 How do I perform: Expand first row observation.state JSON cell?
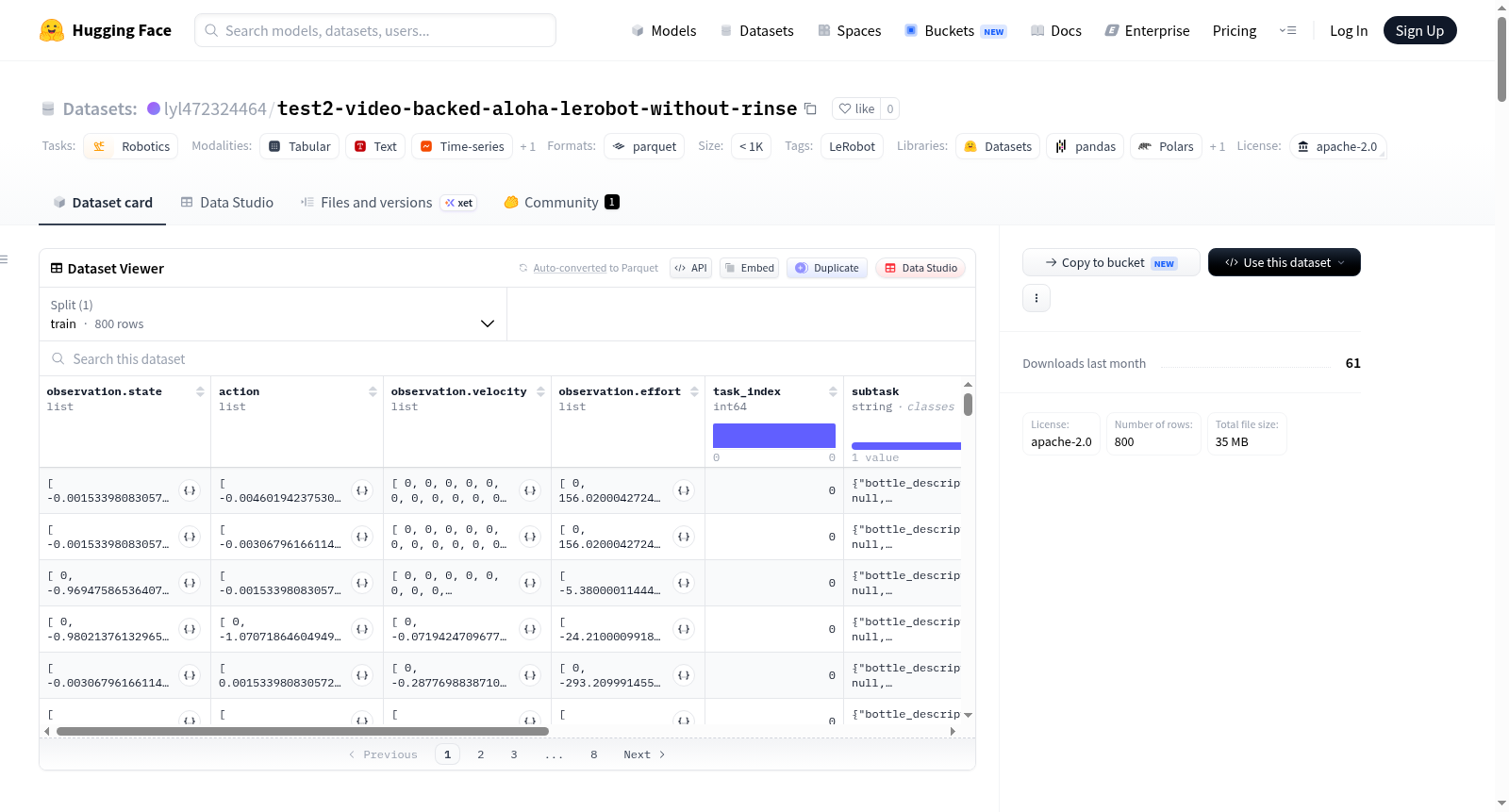click(x=190, y=490)
